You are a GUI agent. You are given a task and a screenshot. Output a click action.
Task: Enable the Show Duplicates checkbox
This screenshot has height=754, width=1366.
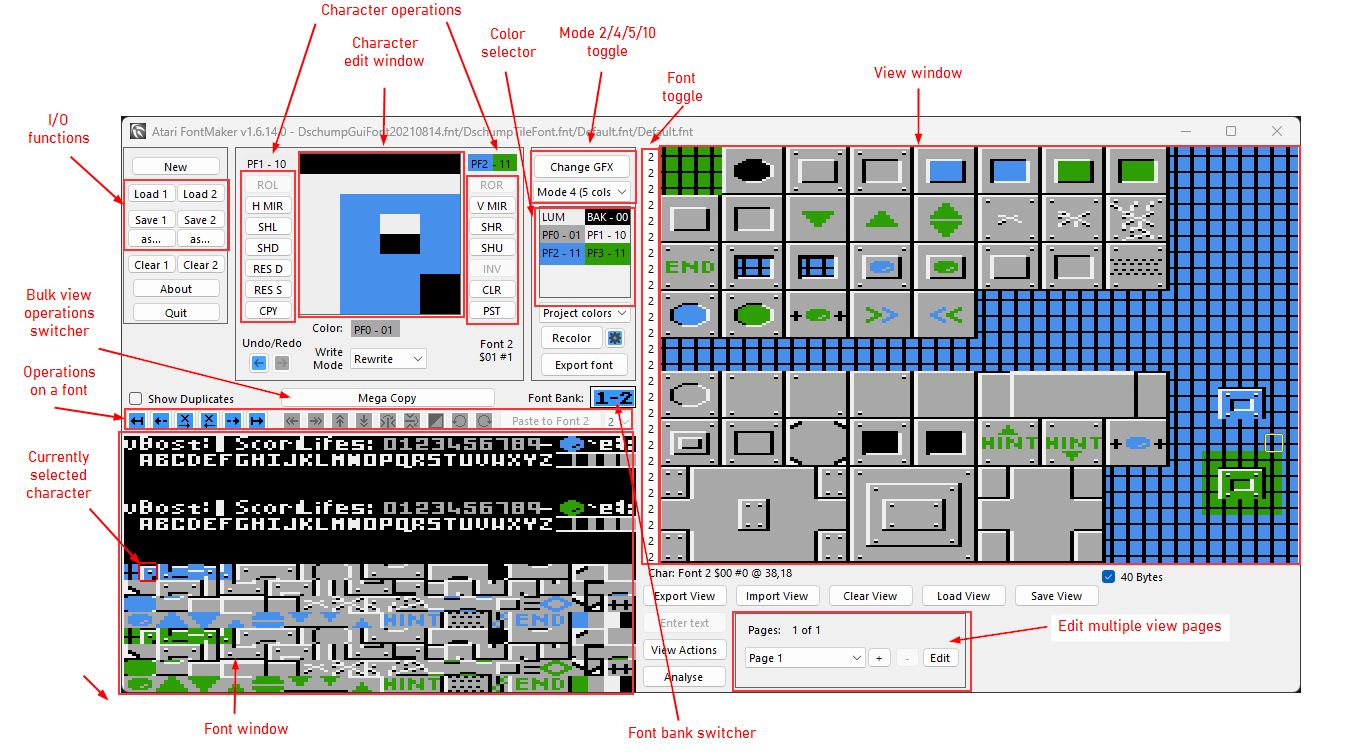click(136, 399)
